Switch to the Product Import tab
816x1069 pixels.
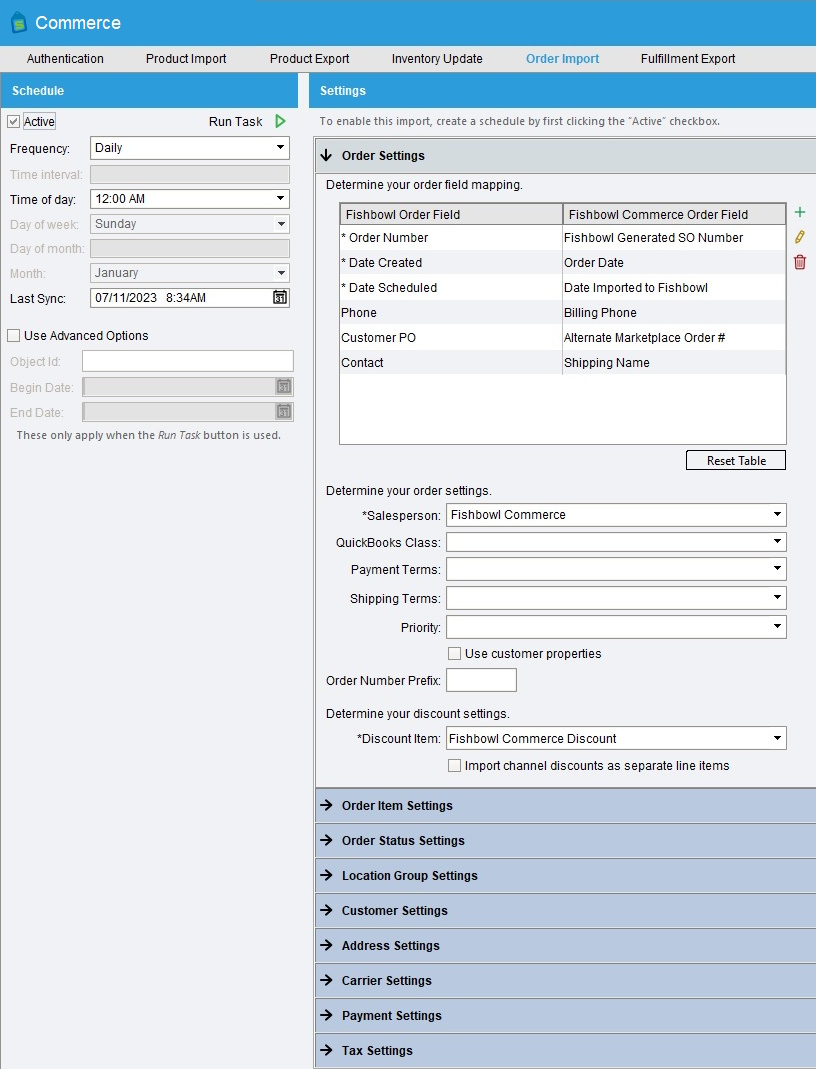186,59
